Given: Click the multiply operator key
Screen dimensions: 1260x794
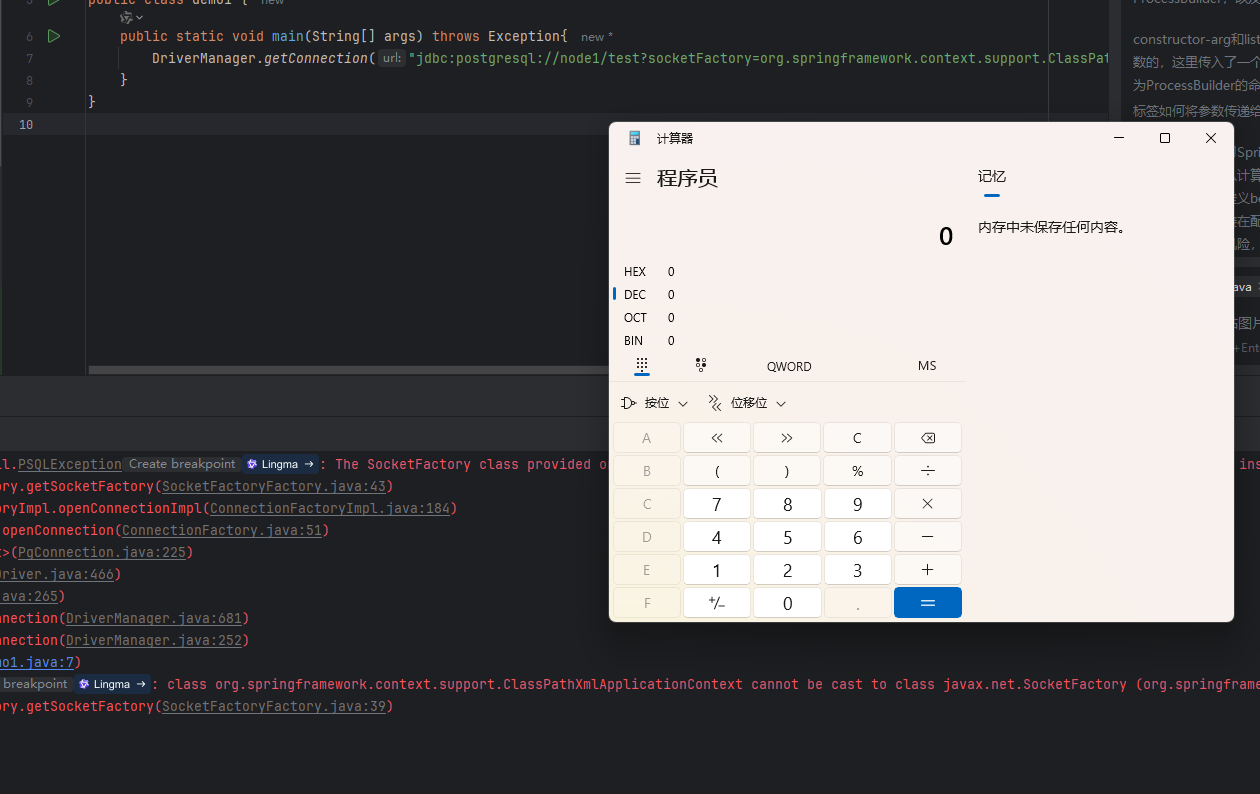Looking at the screenshot, I should click(928, 504).
